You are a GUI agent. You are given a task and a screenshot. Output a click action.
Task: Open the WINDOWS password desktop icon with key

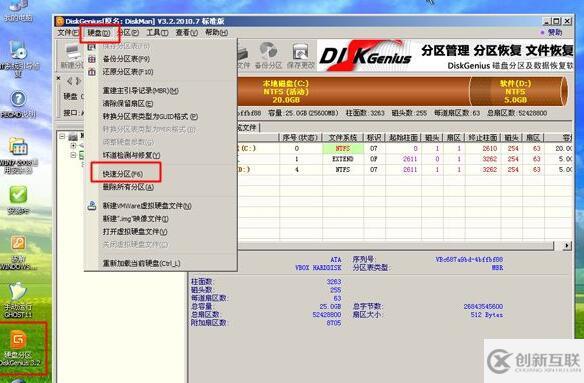tap(18, 253)
